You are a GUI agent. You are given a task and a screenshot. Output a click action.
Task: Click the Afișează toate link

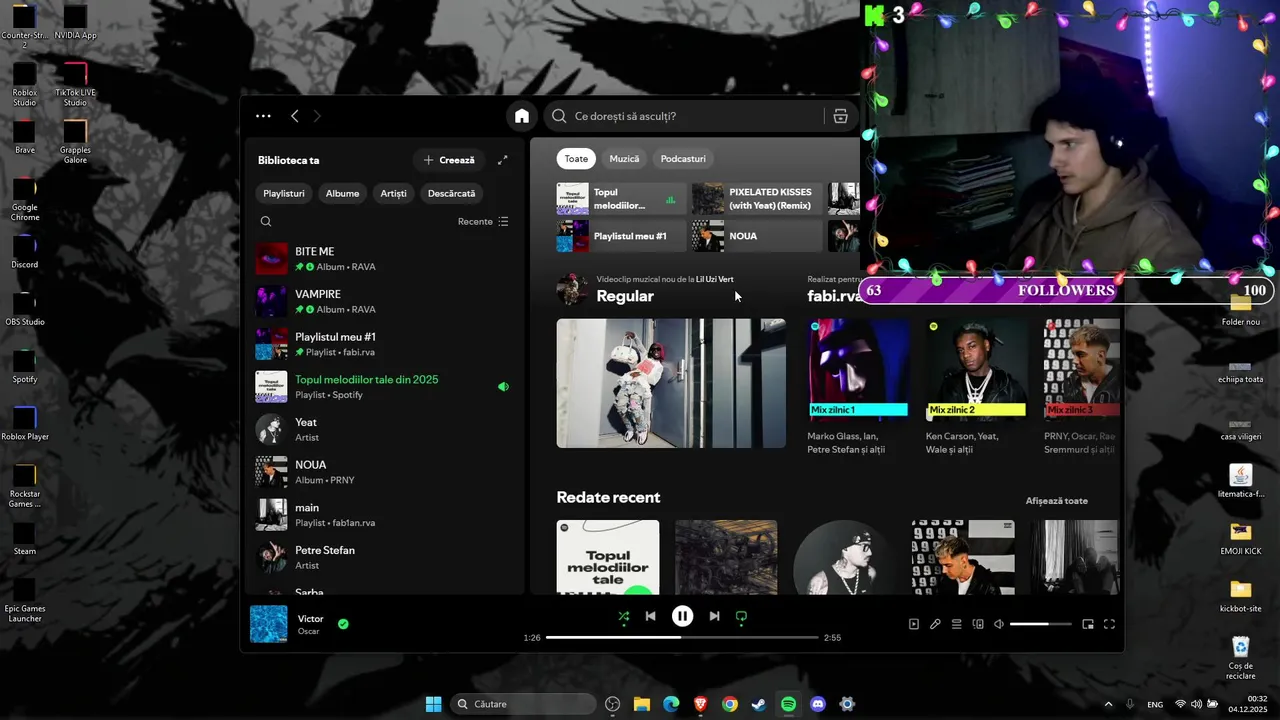(x=1056, y=501)
